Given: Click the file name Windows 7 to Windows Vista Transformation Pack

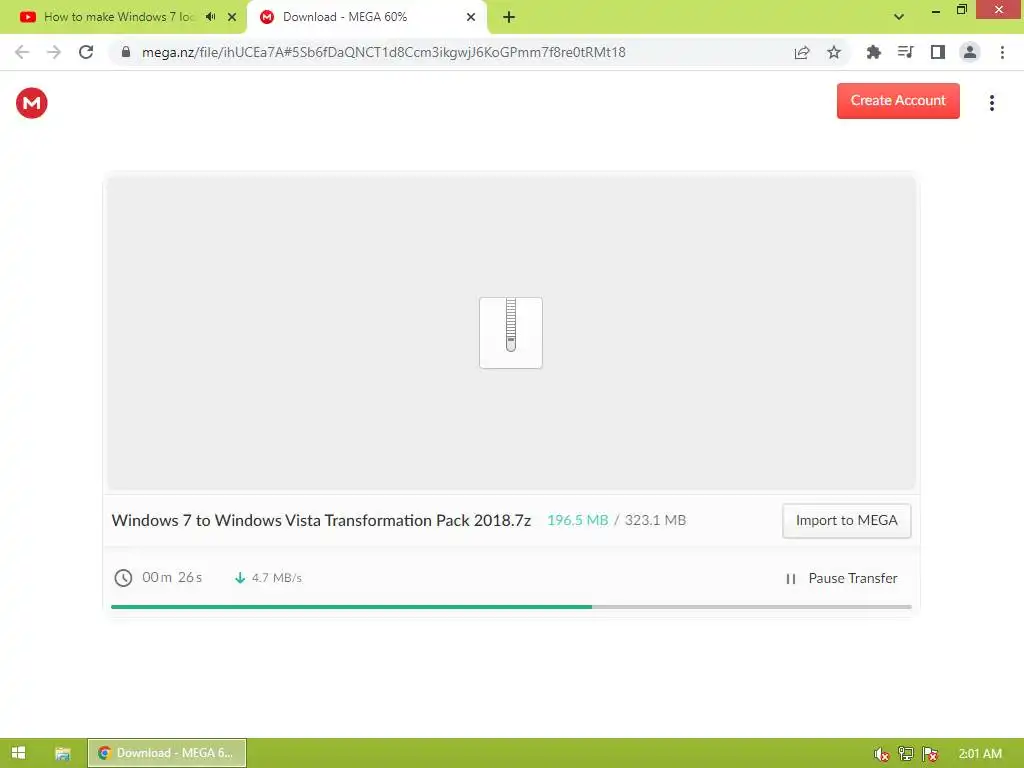Looking at the screenshot, I should pyautogui.click(x=321, y=520).
